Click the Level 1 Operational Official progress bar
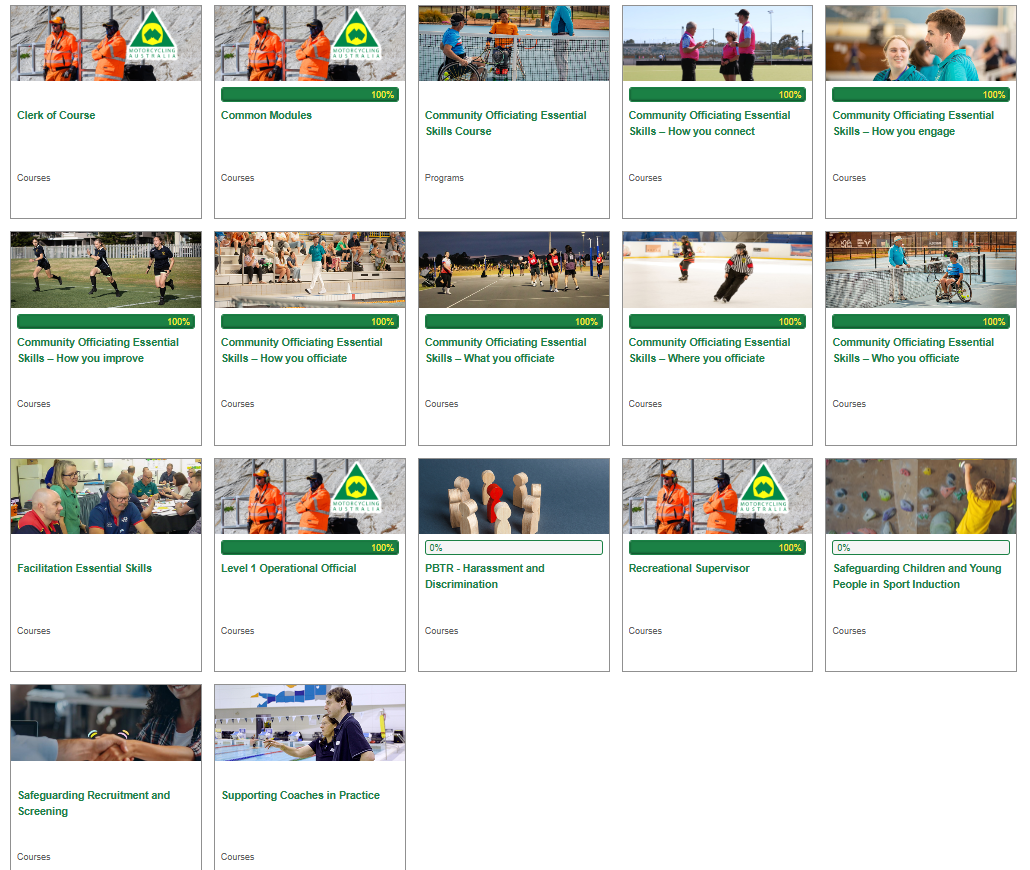Screen dimensions: 1030x870 click(x=309, y=547)
